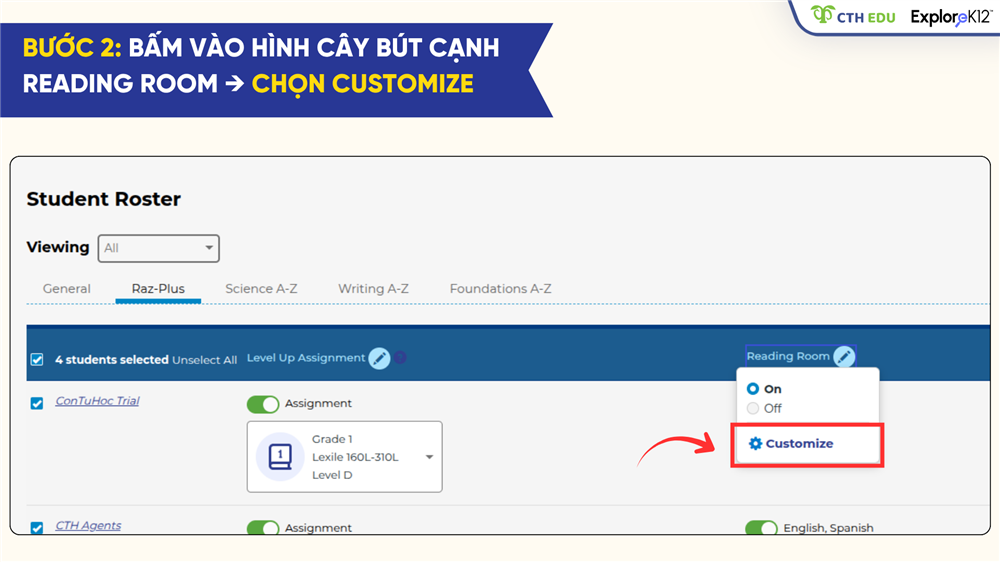Open the Foundations A-Z tab

[x=500, y=288]
